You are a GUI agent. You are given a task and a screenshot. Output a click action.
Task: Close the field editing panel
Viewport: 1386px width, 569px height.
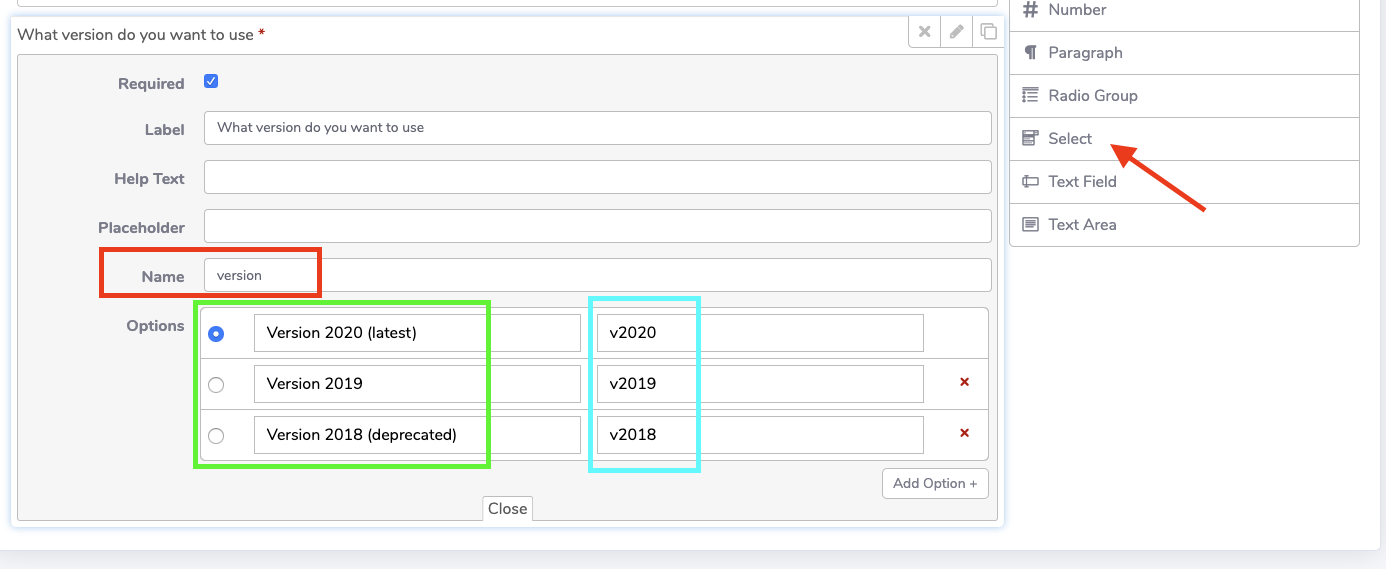click(507, 509)
